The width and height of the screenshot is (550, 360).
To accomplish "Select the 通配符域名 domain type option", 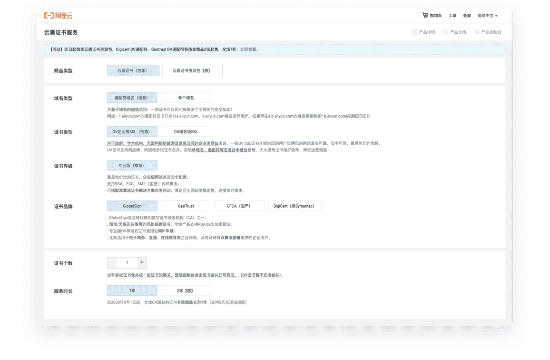I will 132,98.
